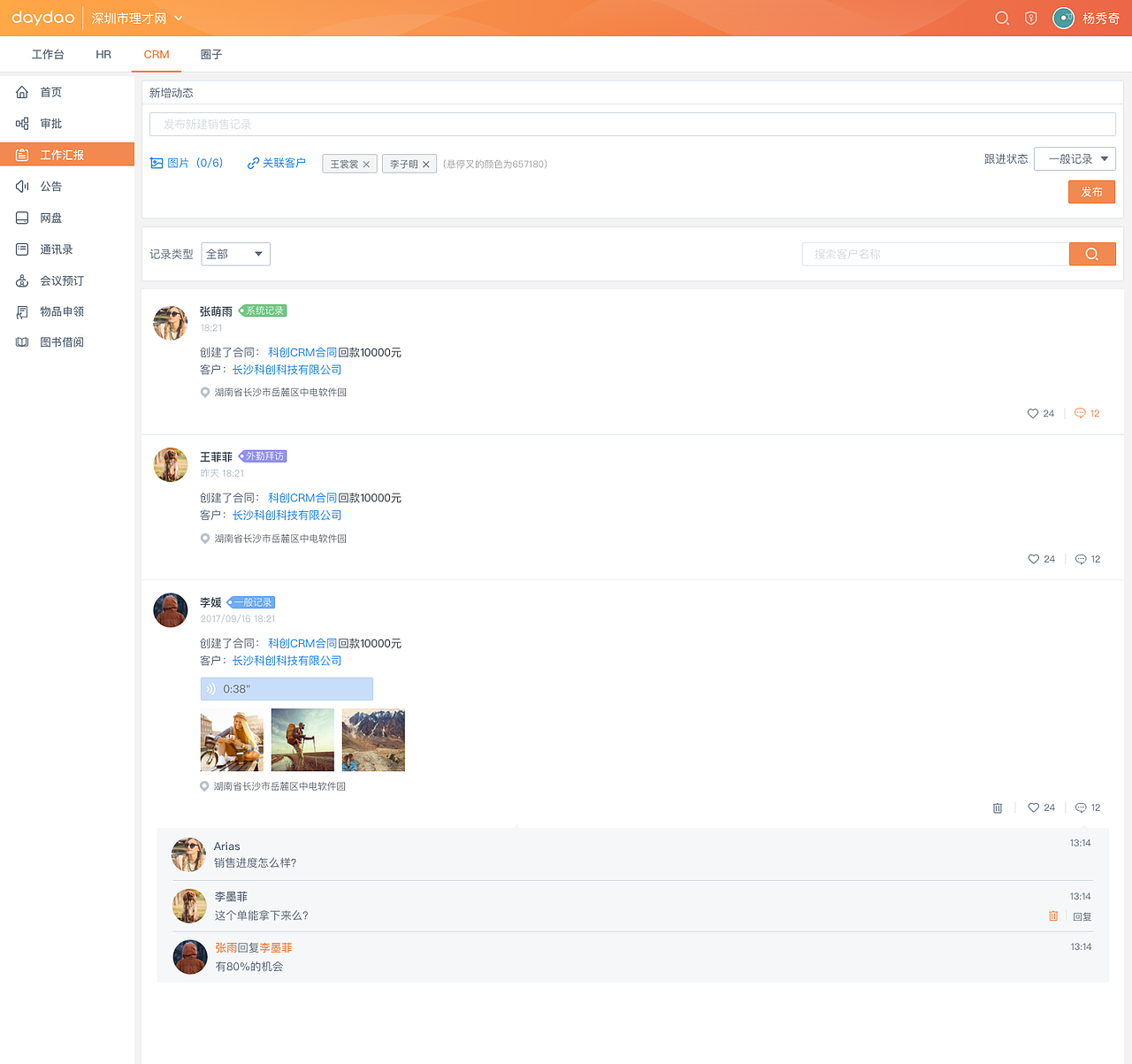Open the mountain landscape photo thumbnail

[x=373, y=739]
